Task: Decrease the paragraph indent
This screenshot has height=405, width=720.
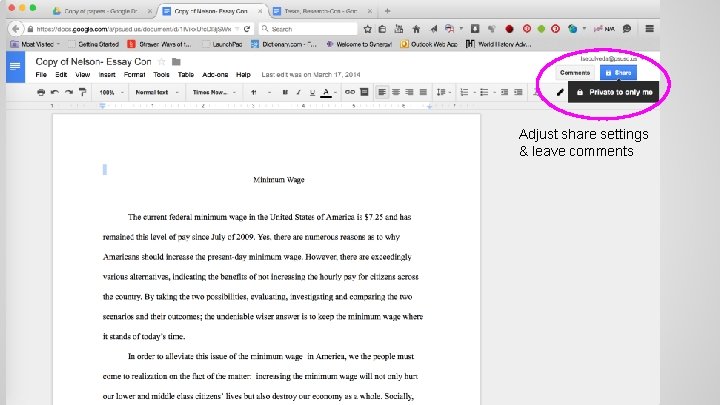Action: click(504, 92)
